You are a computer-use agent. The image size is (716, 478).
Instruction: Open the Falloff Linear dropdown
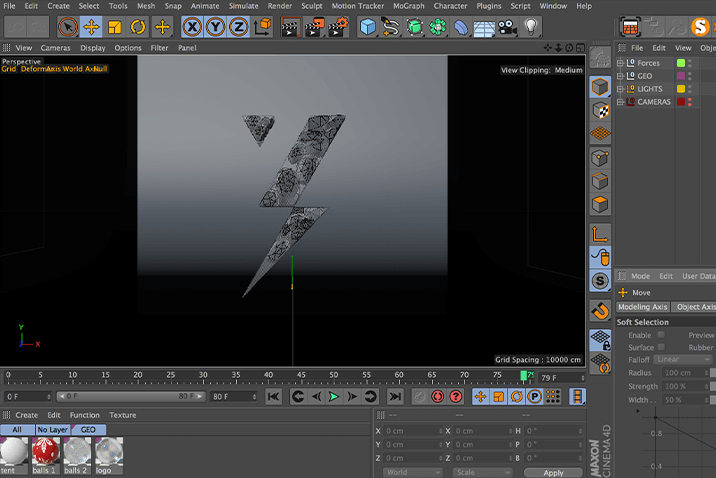pyautogui.click(x=683, y=360)
